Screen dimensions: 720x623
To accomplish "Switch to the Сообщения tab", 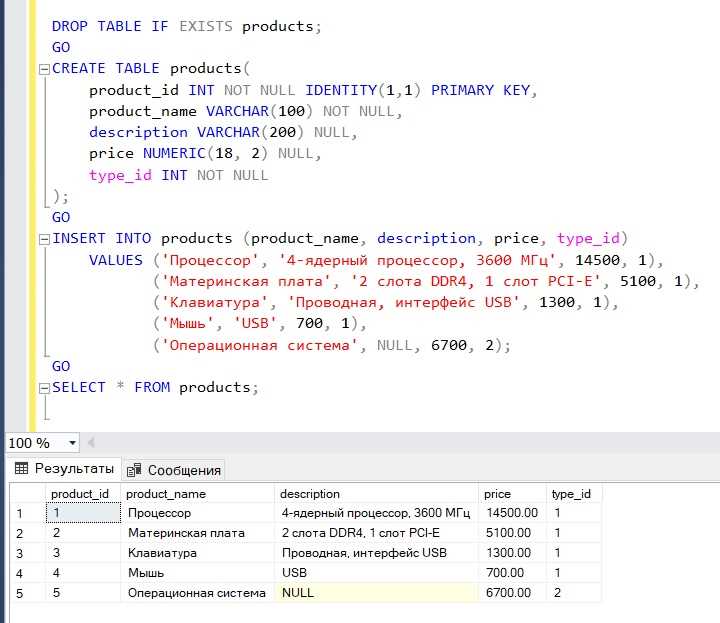I will (x=174, y=470).
